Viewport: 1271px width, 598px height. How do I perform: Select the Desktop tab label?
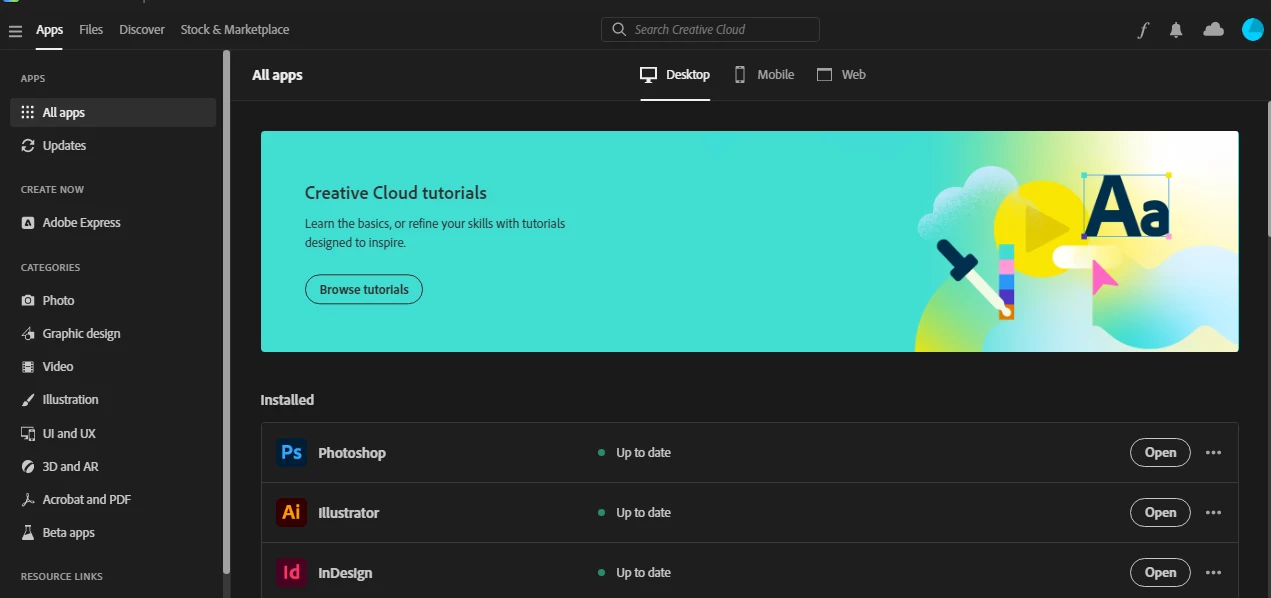(688, 75)
